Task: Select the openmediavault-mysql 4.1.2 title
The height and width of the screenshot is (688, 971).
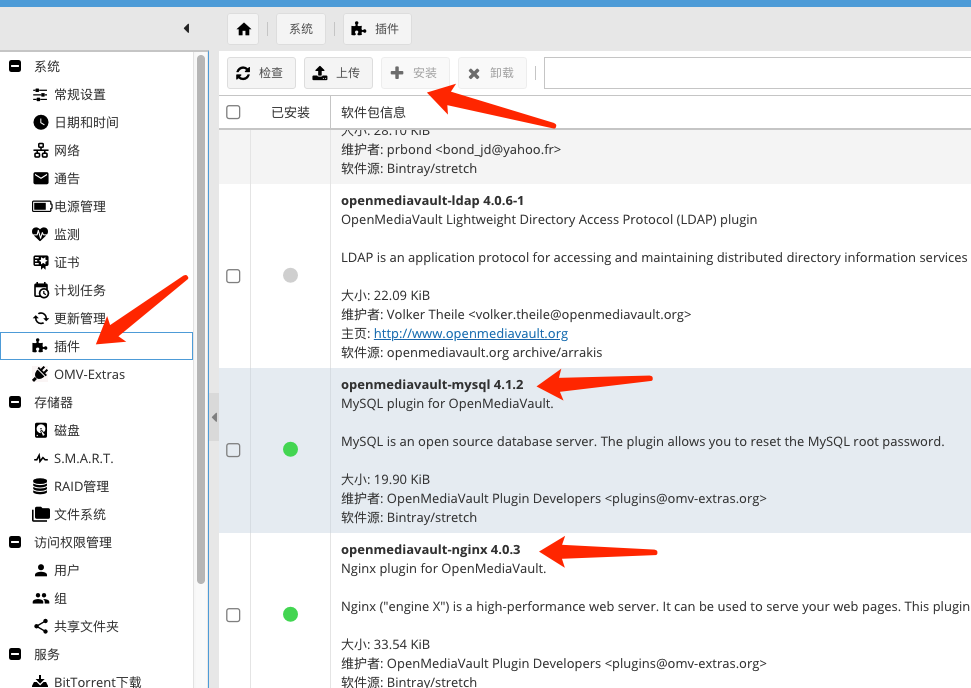Action: pyautogui.click(x=432, y=385)
